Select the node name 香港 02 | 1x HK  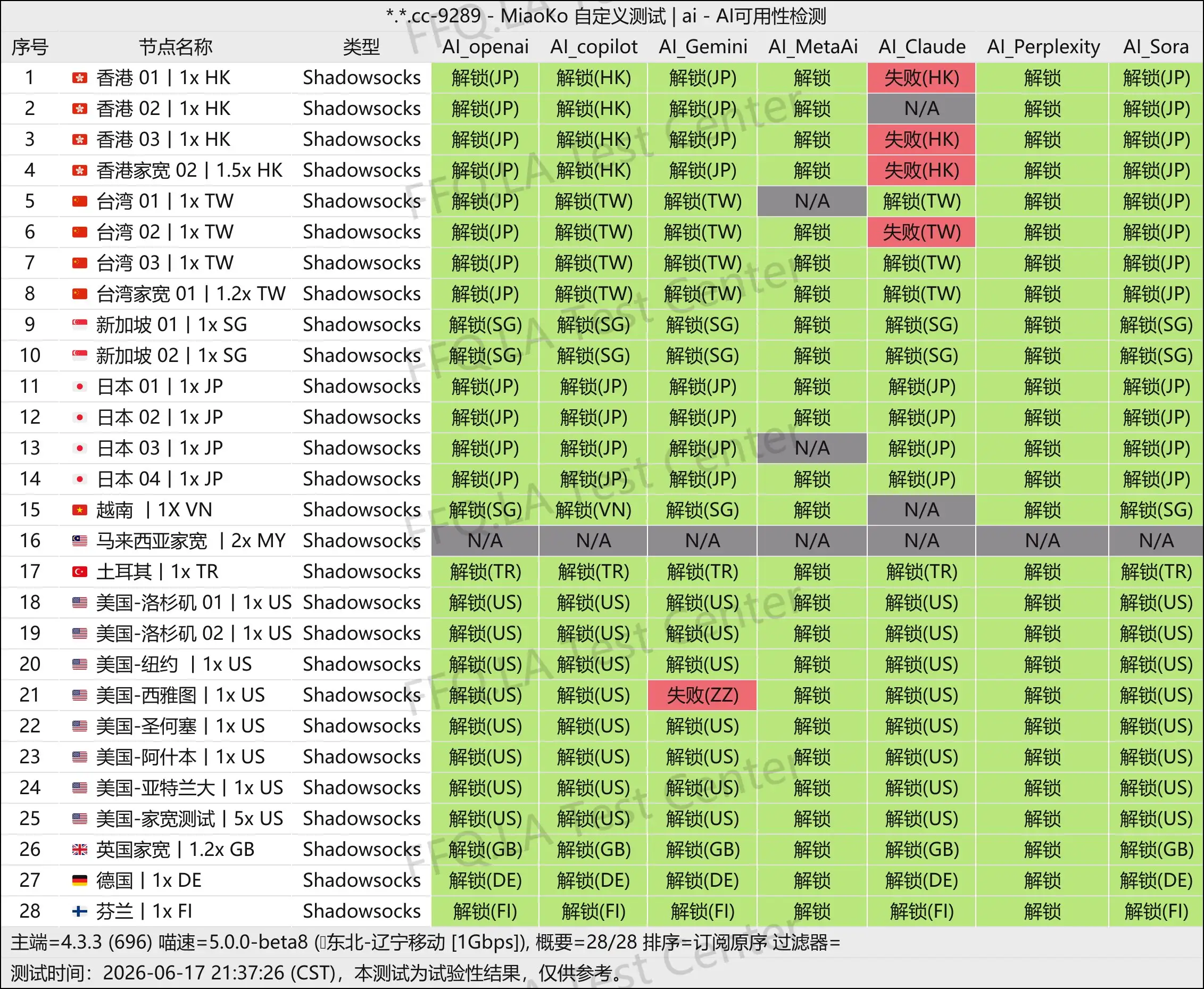point(163,109)
